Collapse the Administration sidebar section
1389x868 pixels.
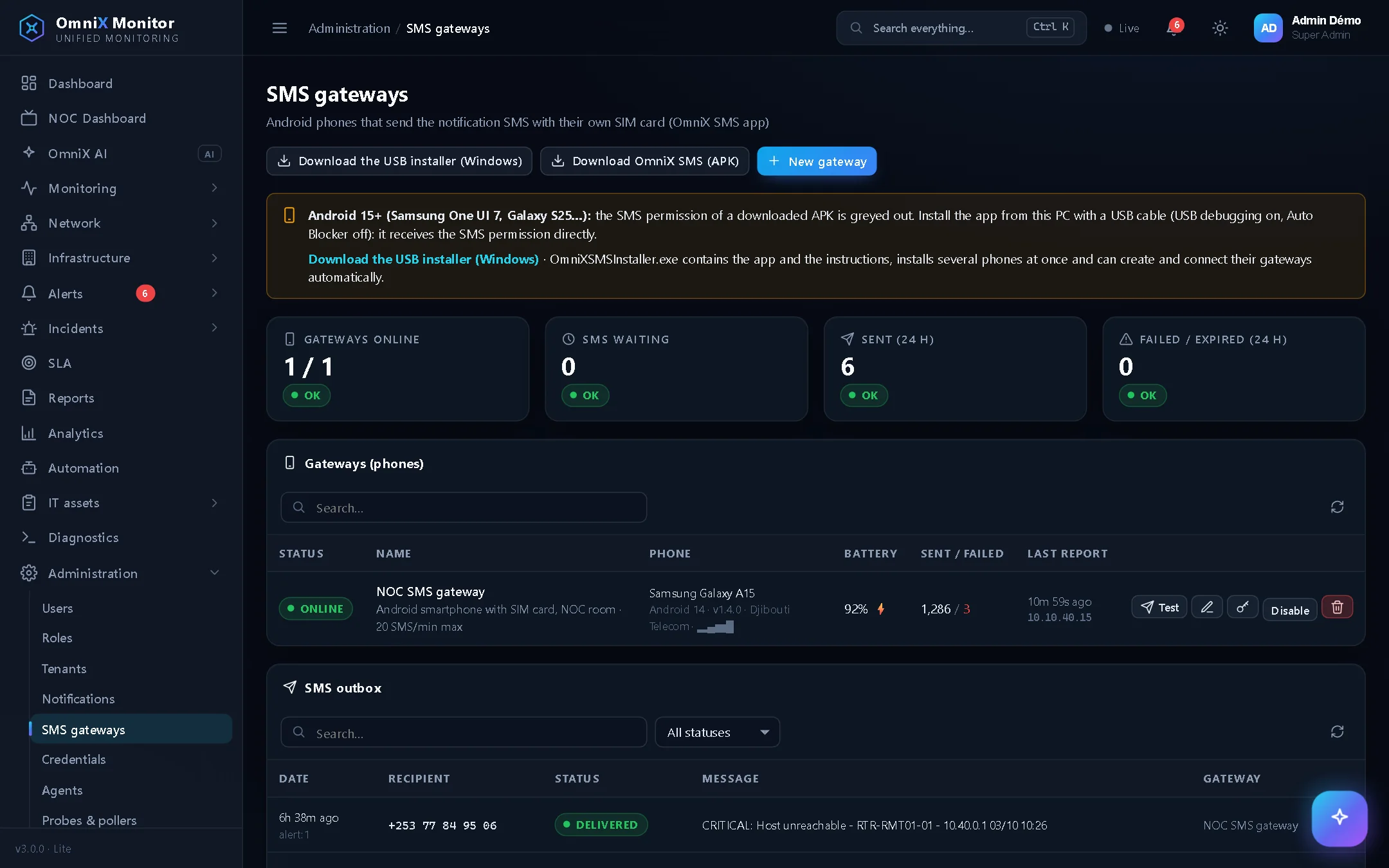[121, 573]
